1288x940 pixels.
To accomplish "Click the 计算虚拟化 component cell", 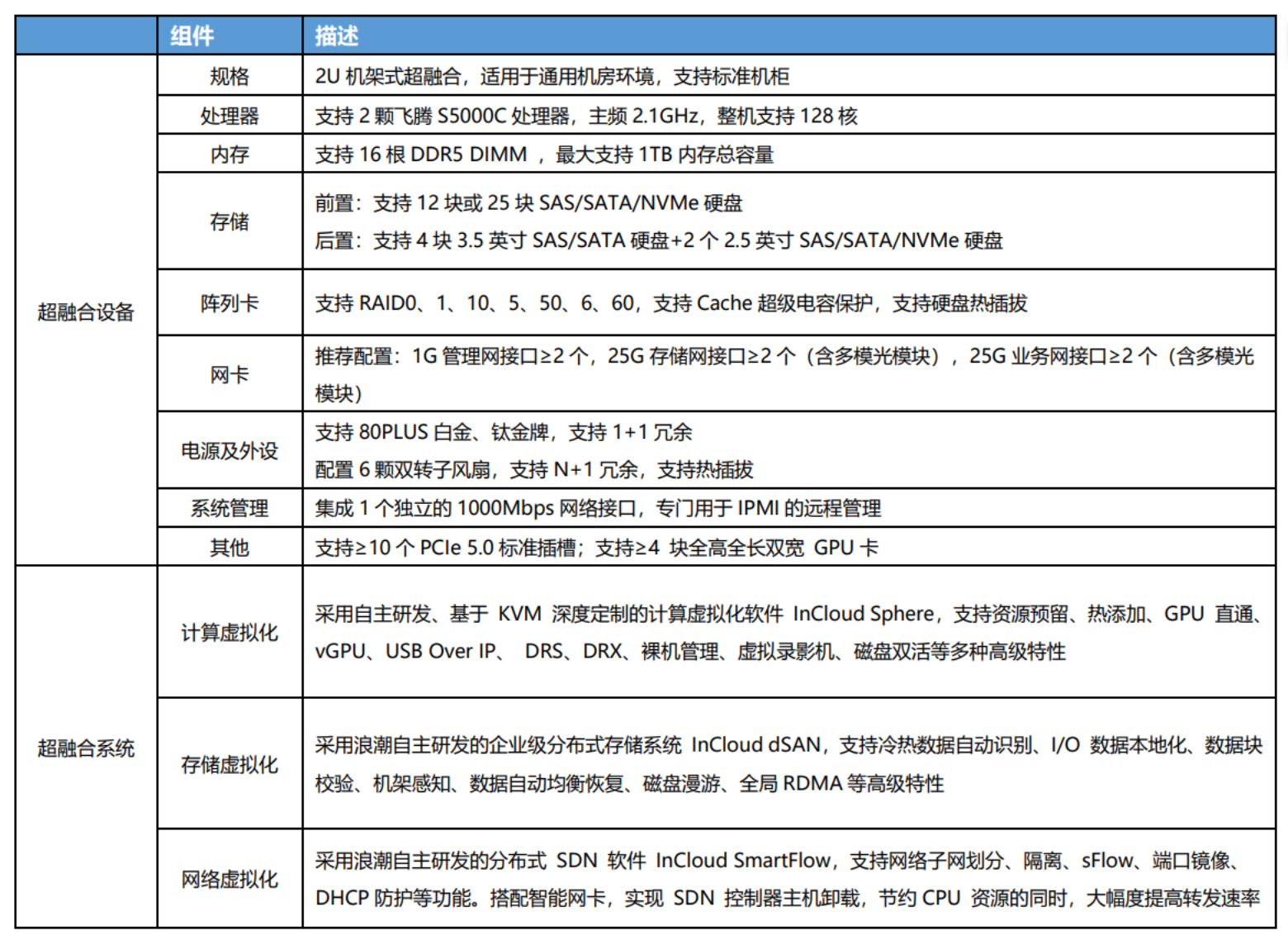I will coord(230,633).
